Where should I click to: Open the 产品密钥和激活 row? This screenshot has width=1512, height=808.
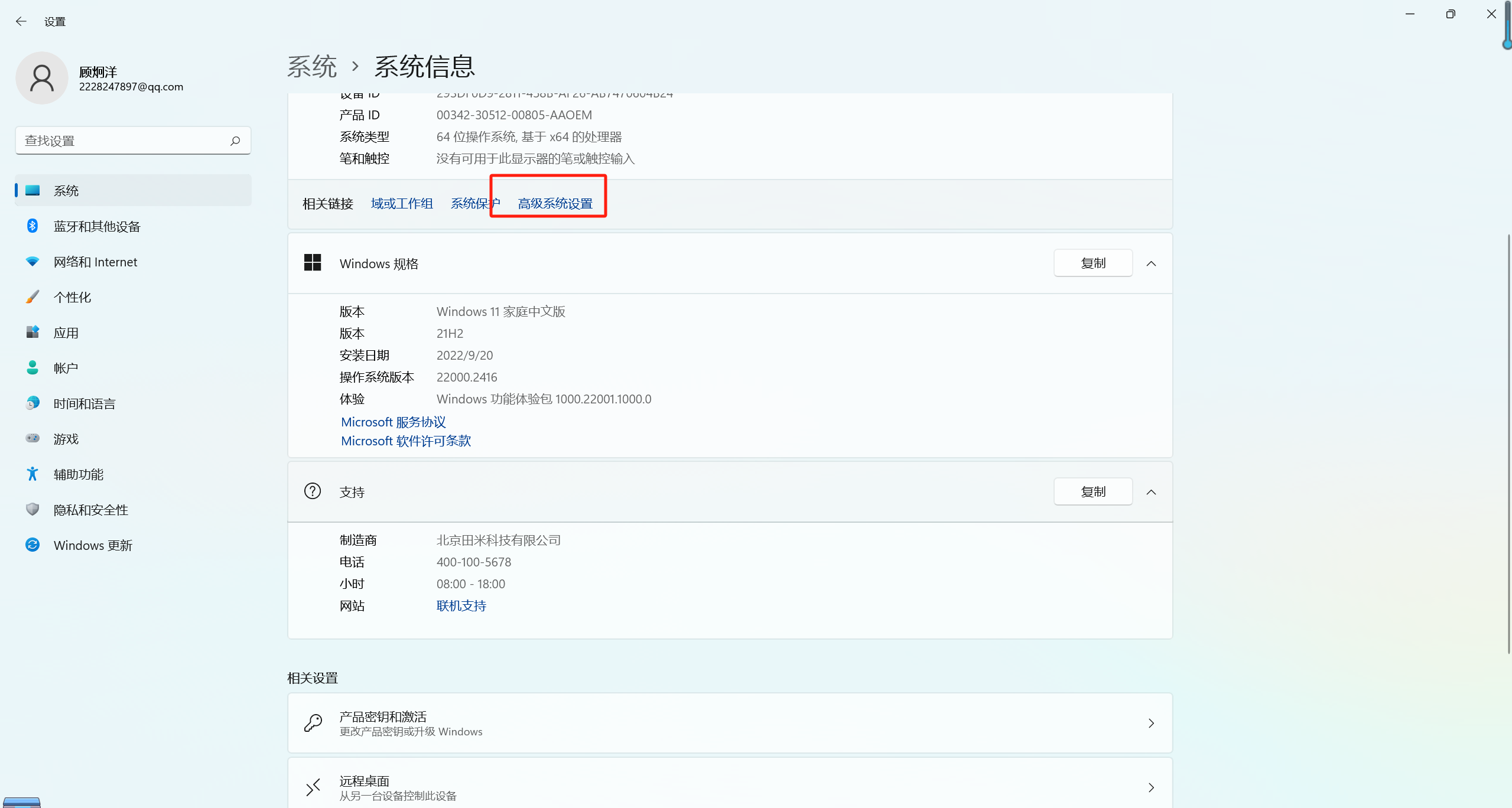coord(730,723)
